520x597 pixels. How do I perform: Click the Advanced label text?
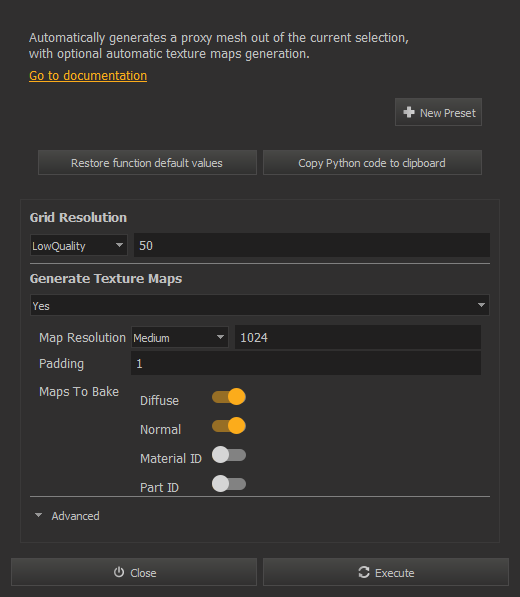pos(75,516)
